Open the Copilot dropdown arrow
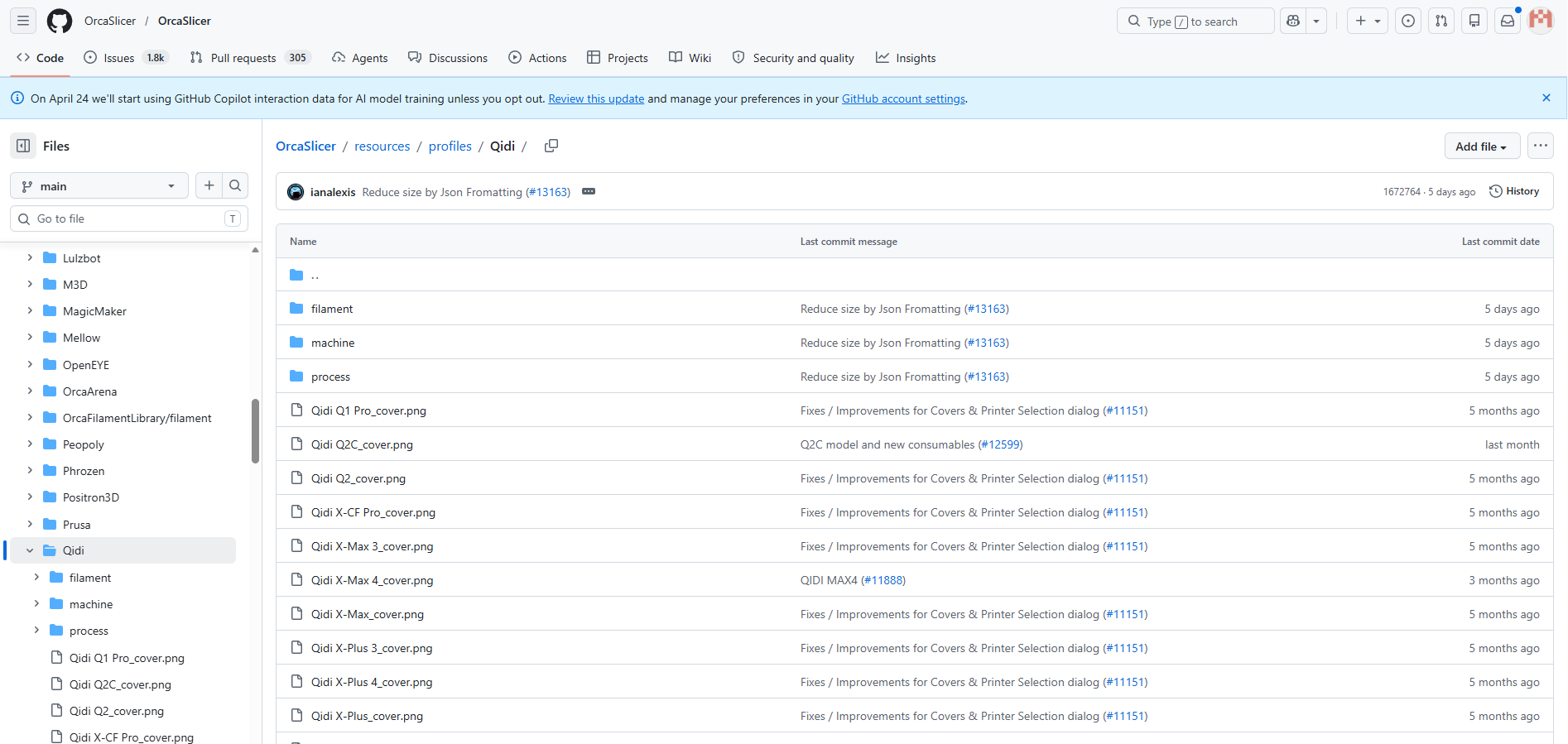The image size is (1568, 744). [1316, 21]
